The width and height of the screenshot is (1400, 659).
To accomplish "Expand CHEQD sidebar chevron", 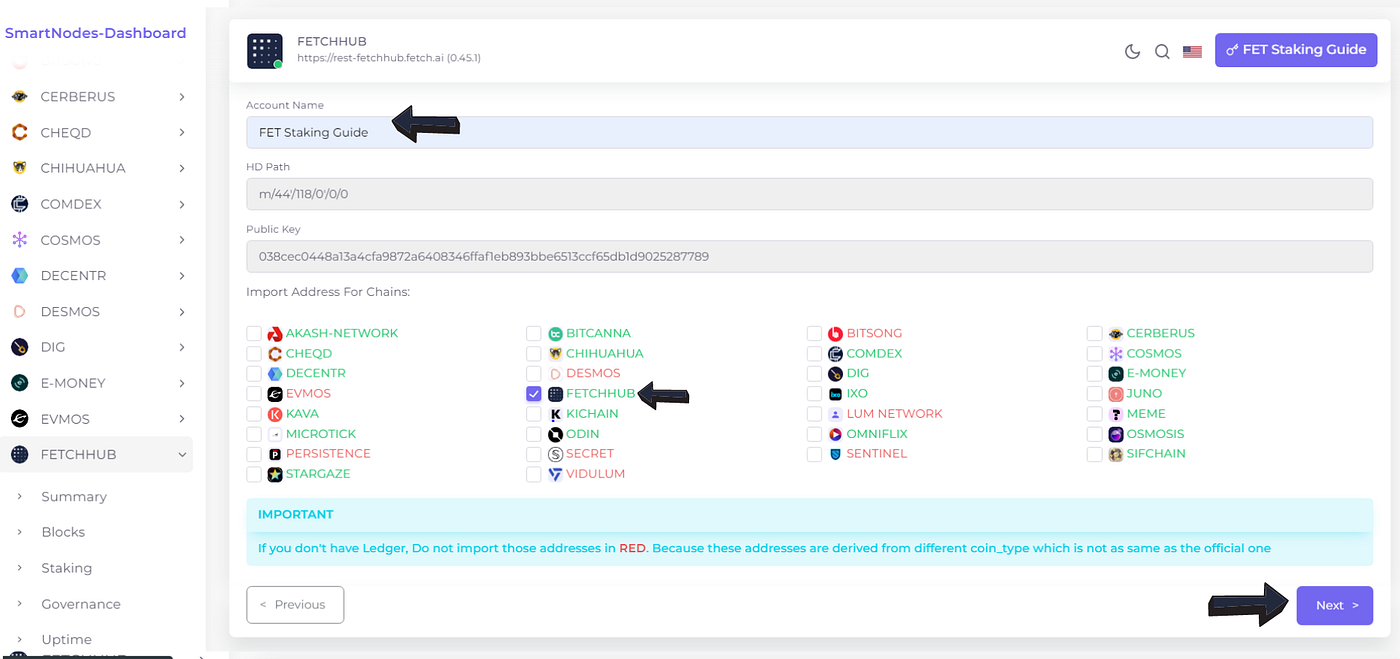I will [182, 132].
